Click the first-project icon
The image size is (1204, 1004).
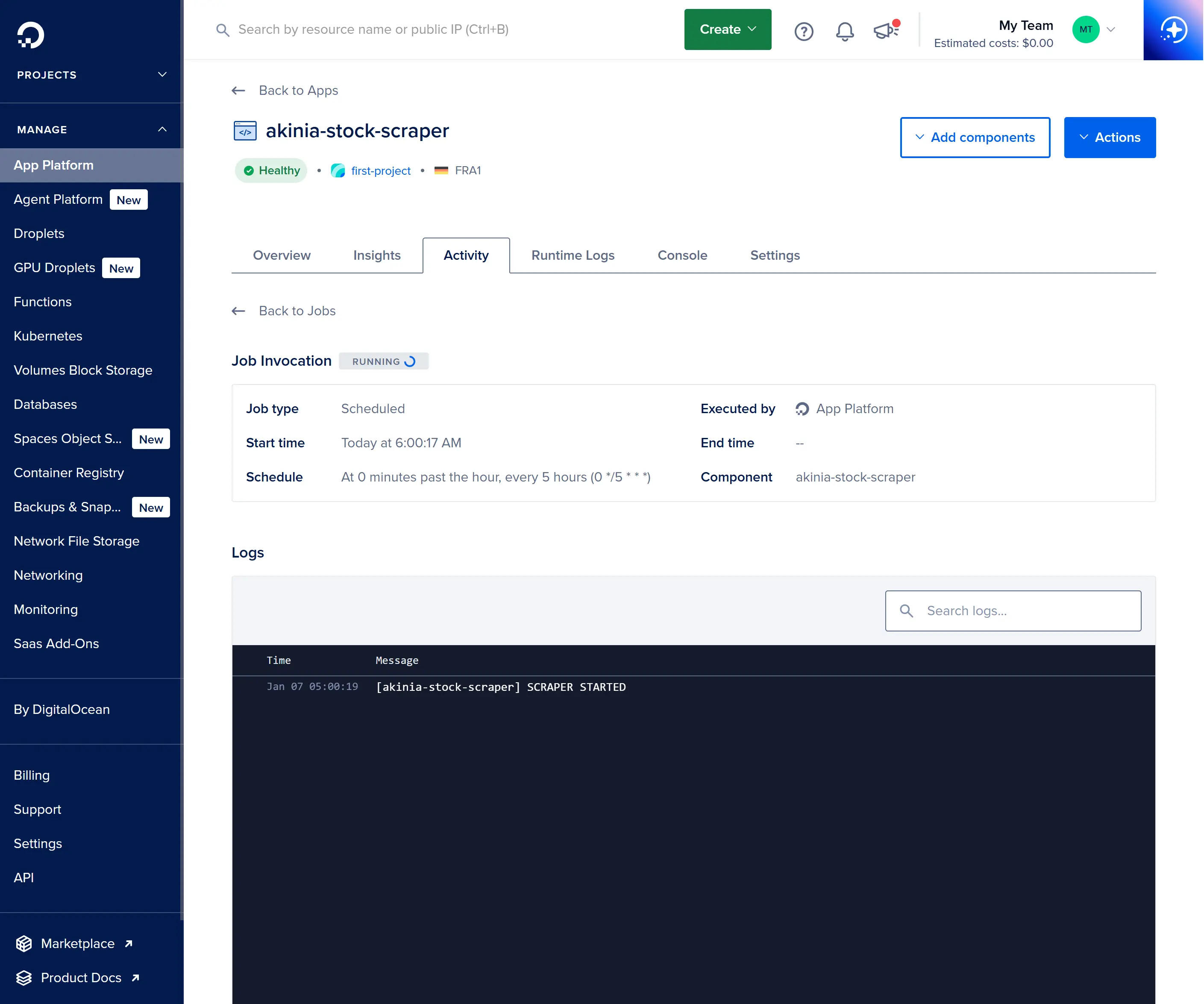(x=338, y=170)
